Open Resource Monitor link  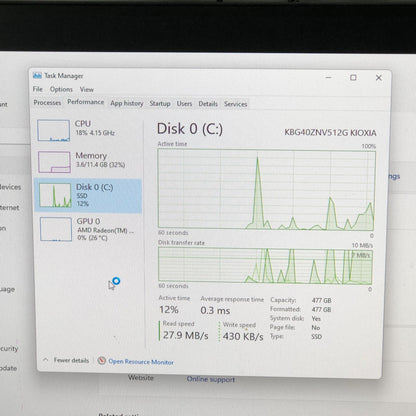(x=141, y=362)
